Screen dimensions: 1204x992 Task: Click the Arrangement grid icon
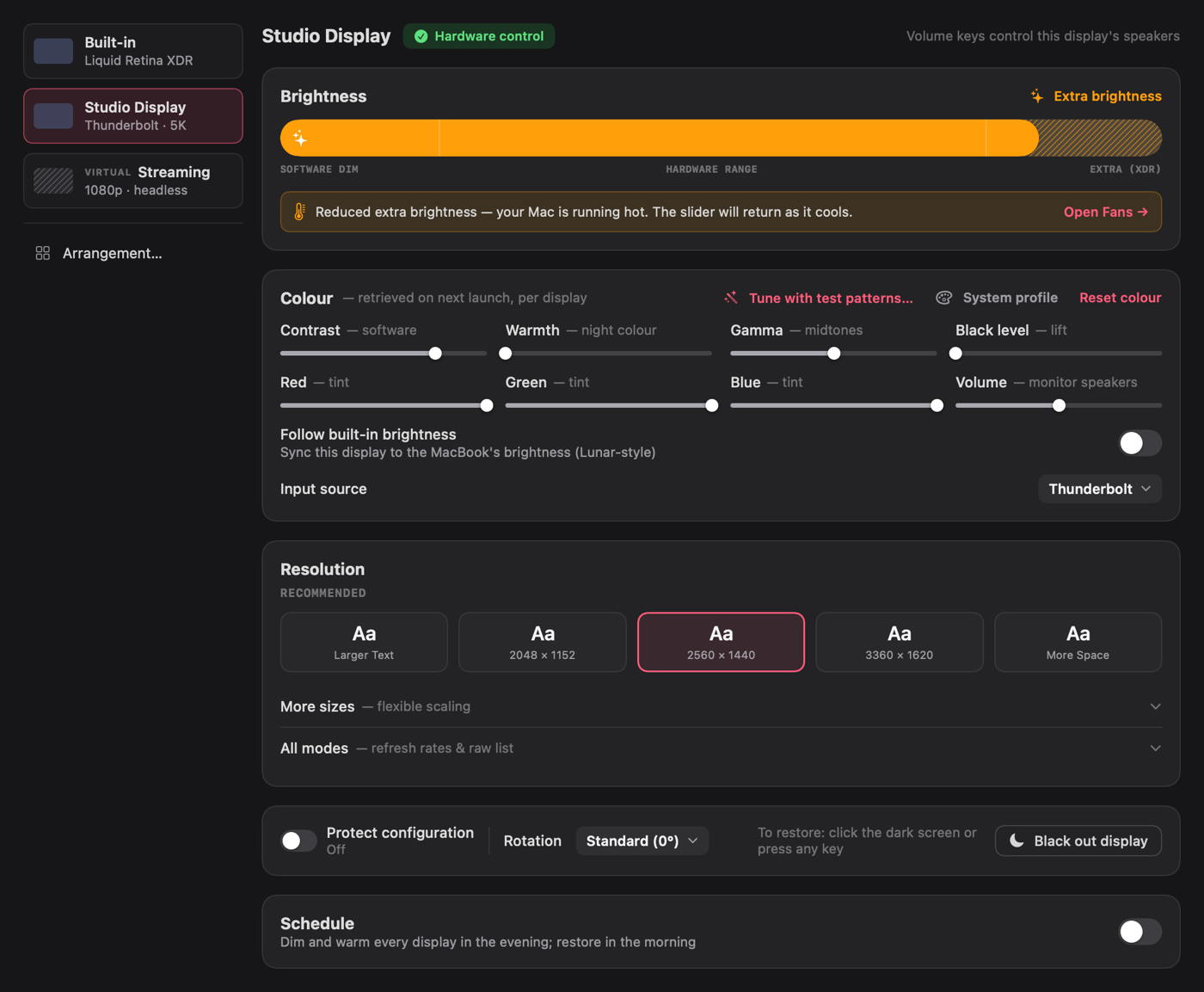tap(42, 253)
